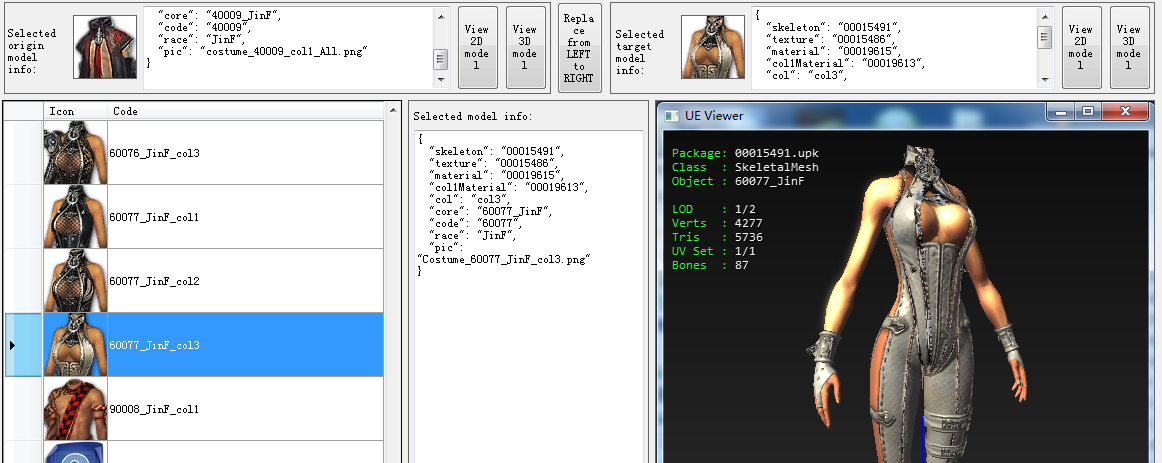Select the target model costume thumbnail
This screenshot has height=463, width=1162.
coord(713,47)
